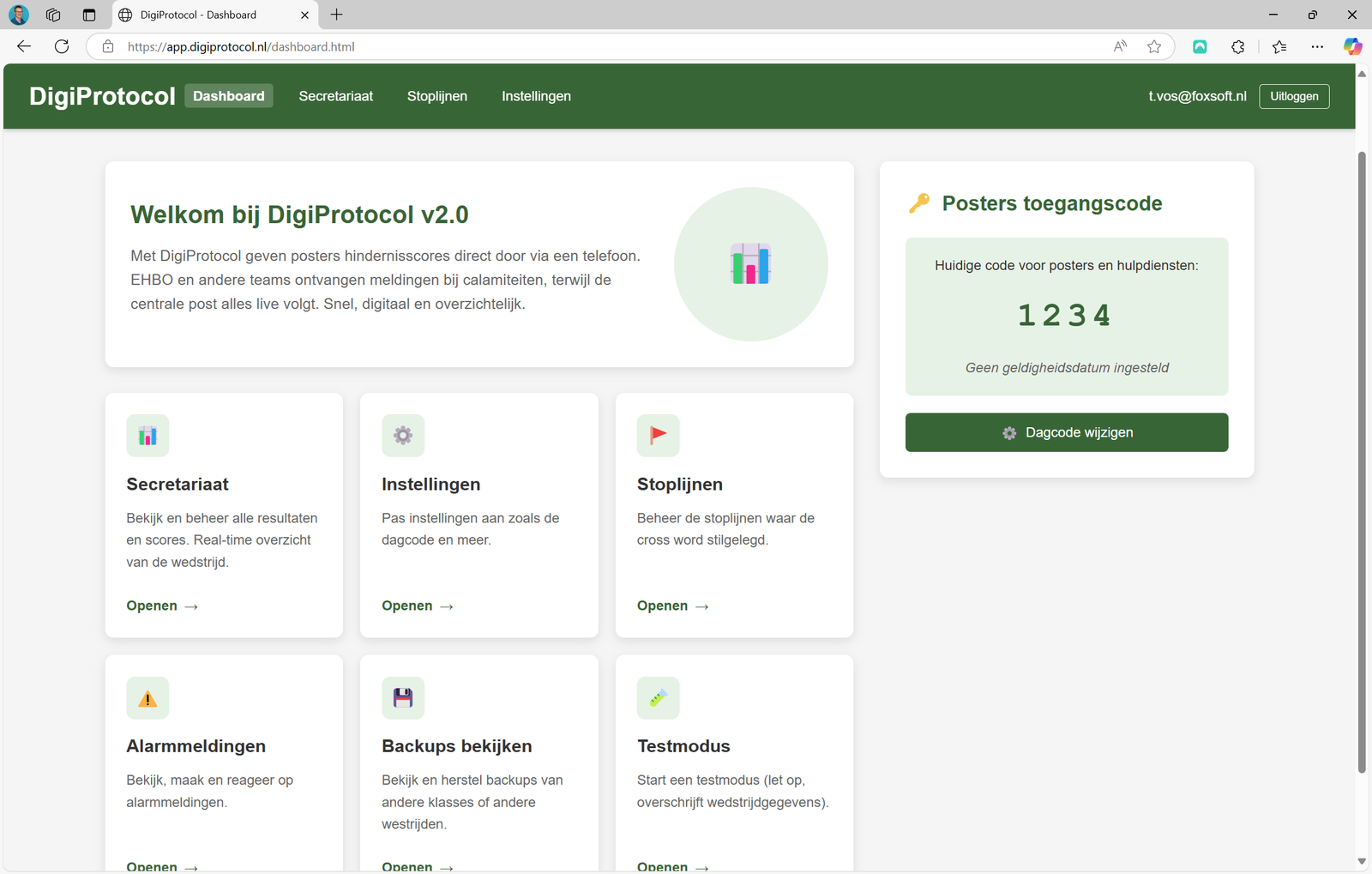Click the DigiProtocol logo text
The height and width of the screenshot is (874, 1372).
[x=102, y=96]
